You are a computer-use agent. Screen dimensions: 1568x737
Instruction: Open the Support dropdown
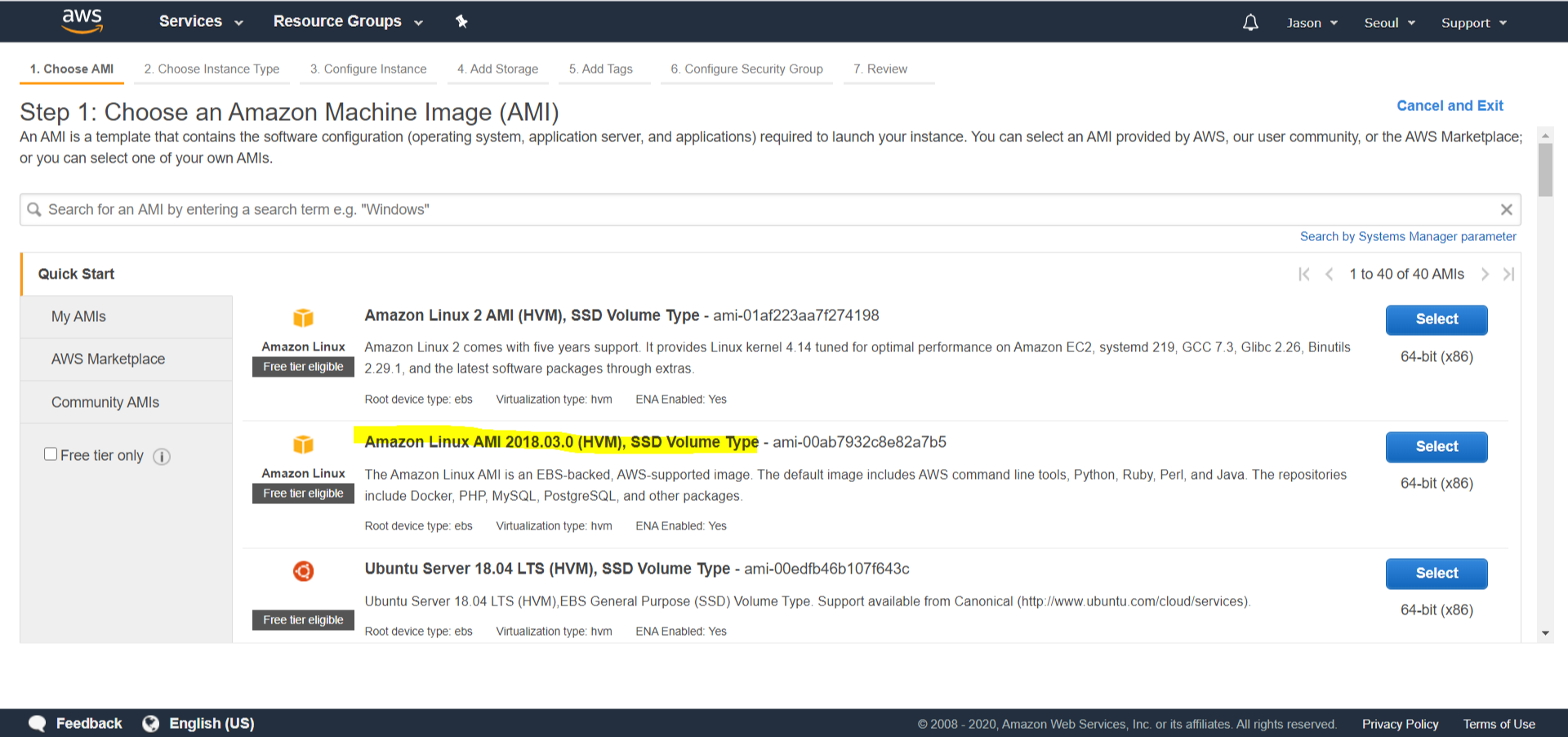tap(1474, 23)
